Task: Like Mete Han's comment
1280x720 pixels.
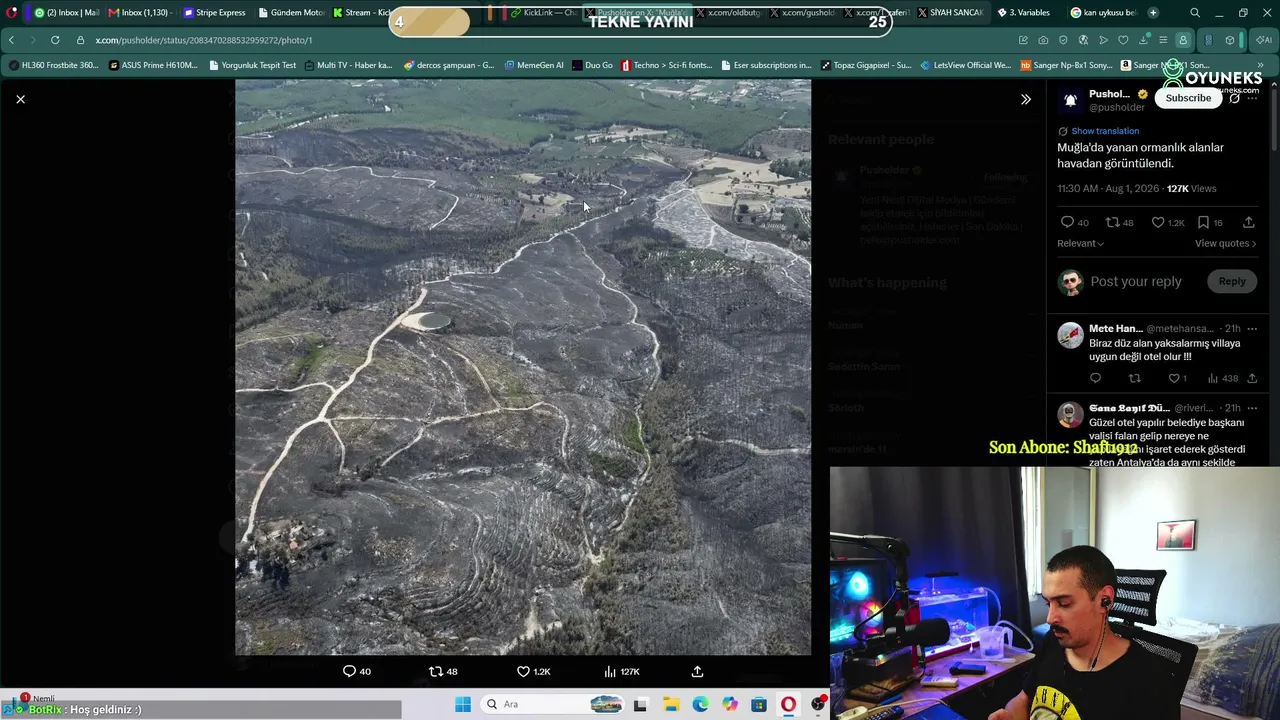Action: pos(1174,378)
